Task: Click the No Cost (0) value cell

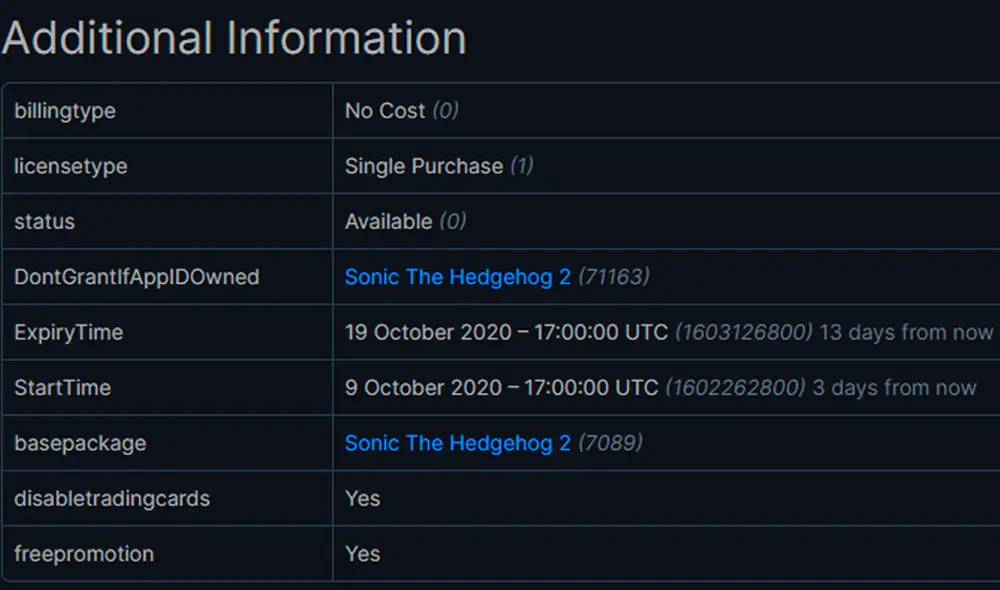Action: pyautogui.click(x=400, y=111)
